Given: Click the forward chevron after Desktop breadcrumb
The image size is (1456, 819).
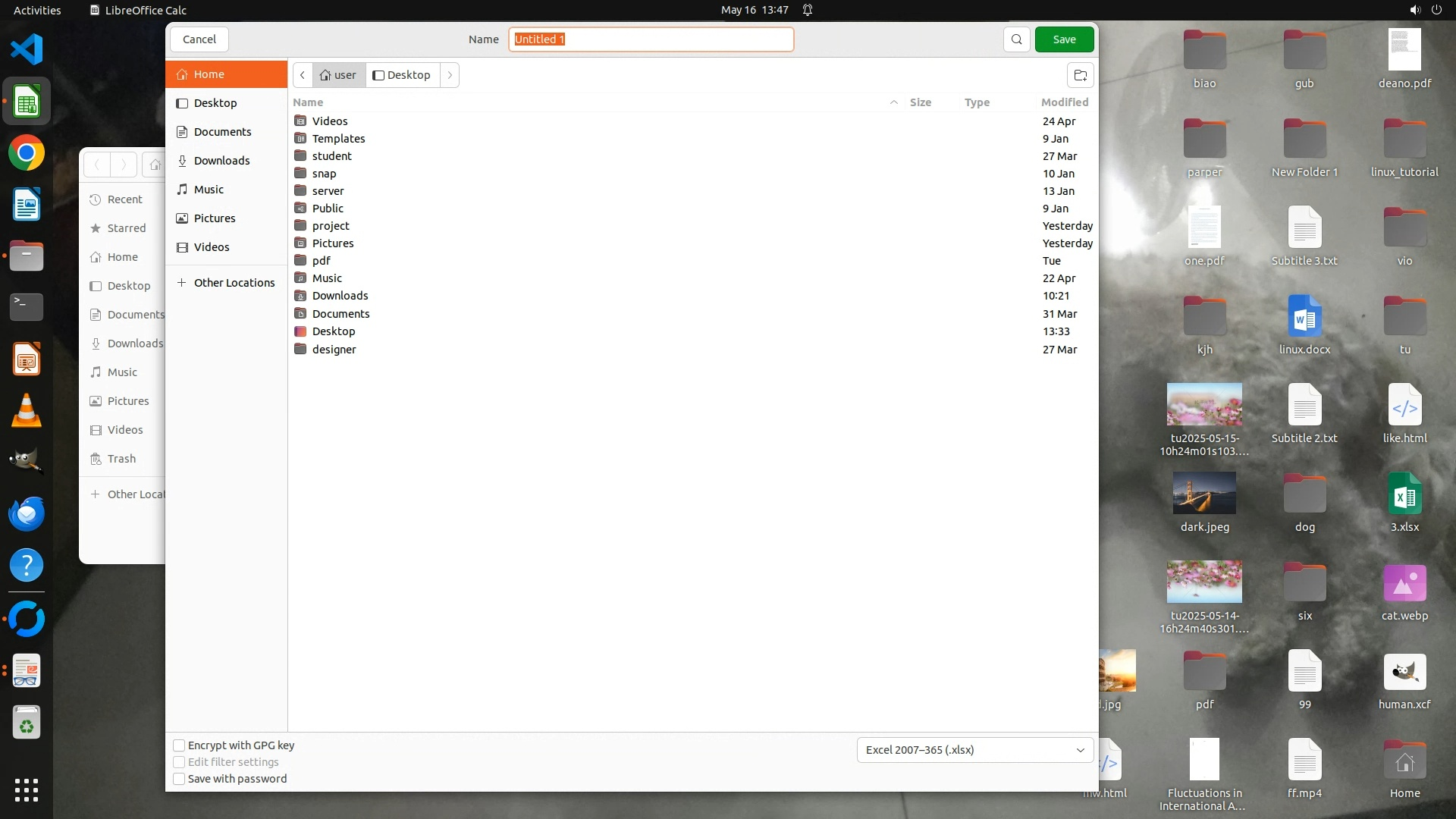Looking at the screenshot, I should click(450, 75).
